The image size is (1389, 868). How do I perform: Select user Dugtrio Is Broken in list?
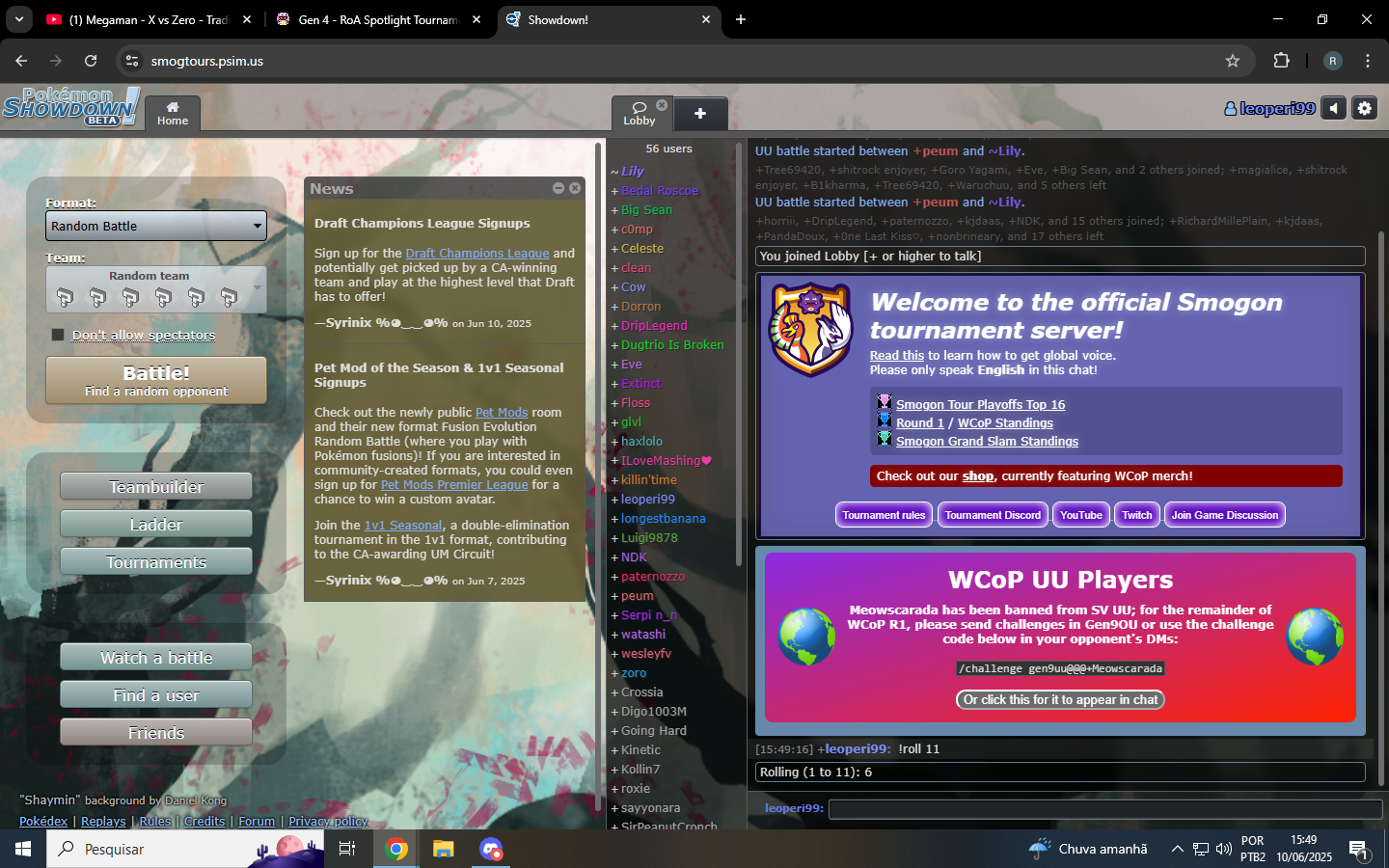click(672, 344)
